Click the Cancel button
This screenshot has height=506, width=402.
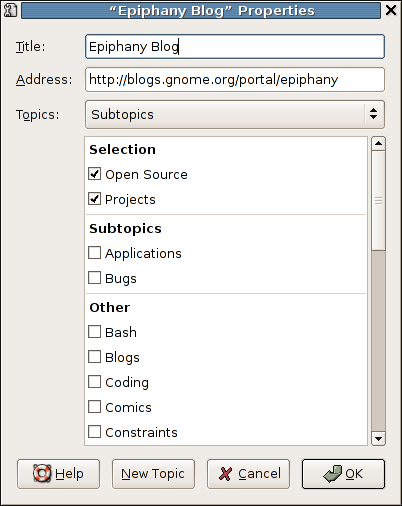pyautogui.click(x=248, y=474)
